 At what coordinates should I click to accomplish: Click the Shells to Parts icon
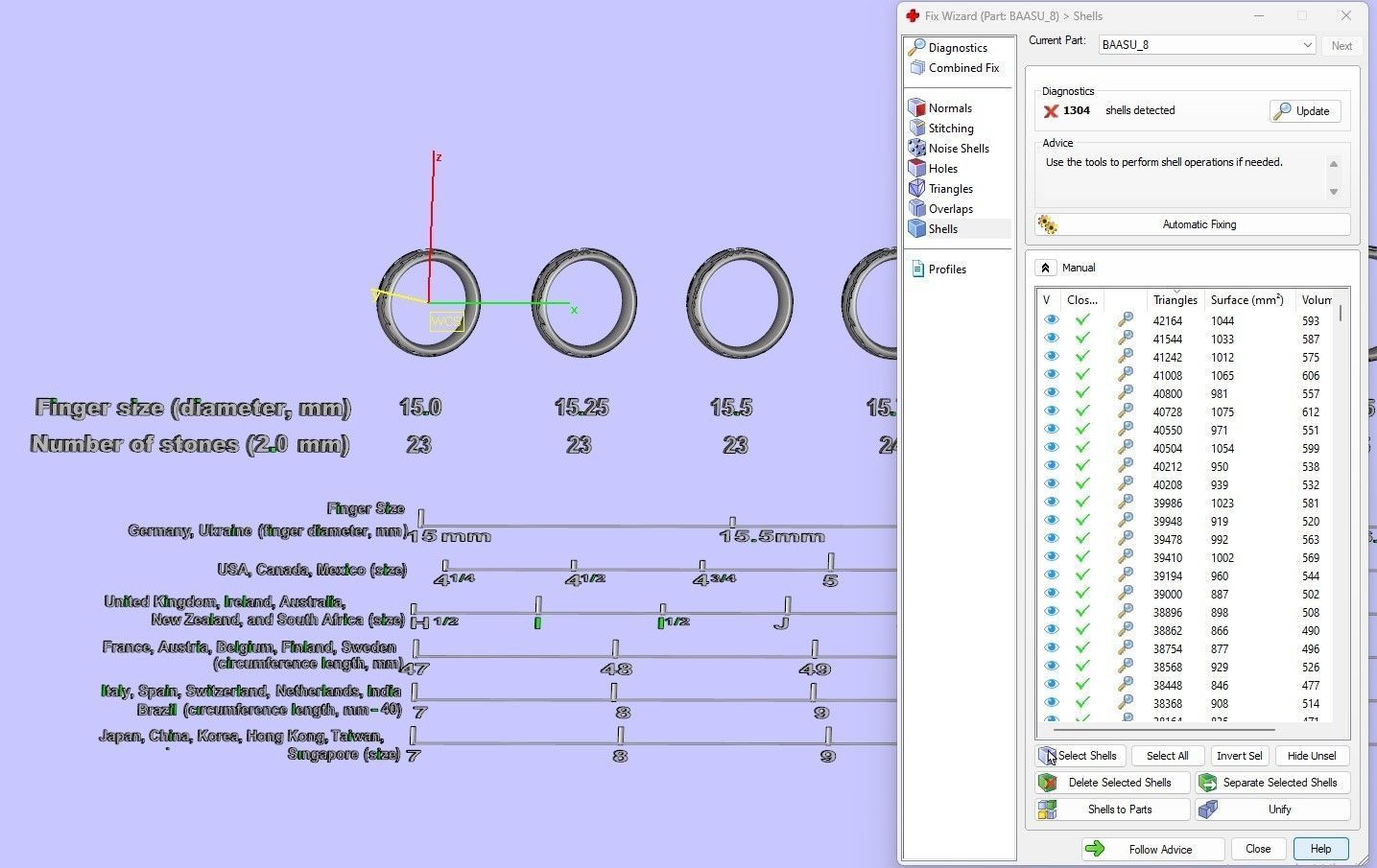[1047, 809]
